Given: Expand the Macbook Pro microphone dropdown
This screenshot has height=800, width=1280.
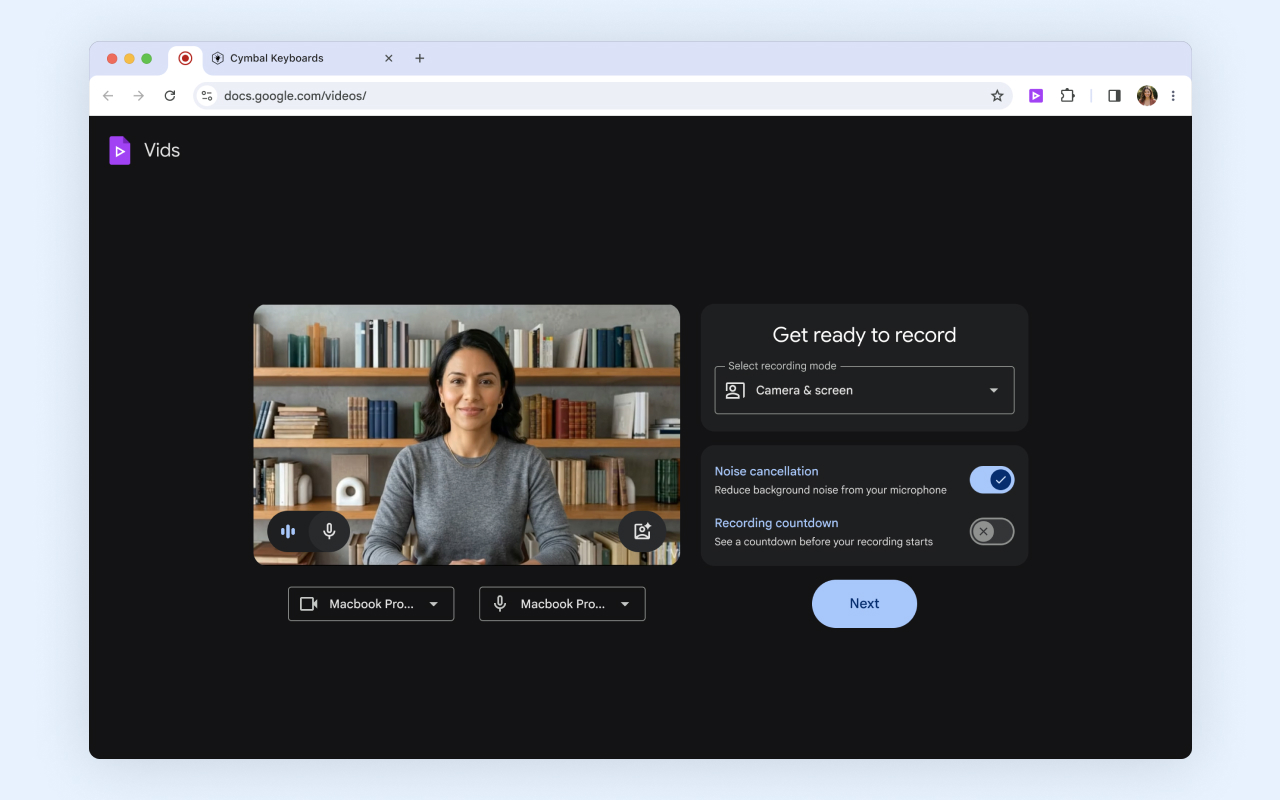Looking at the screenshot, I should (x=624, y=603).
